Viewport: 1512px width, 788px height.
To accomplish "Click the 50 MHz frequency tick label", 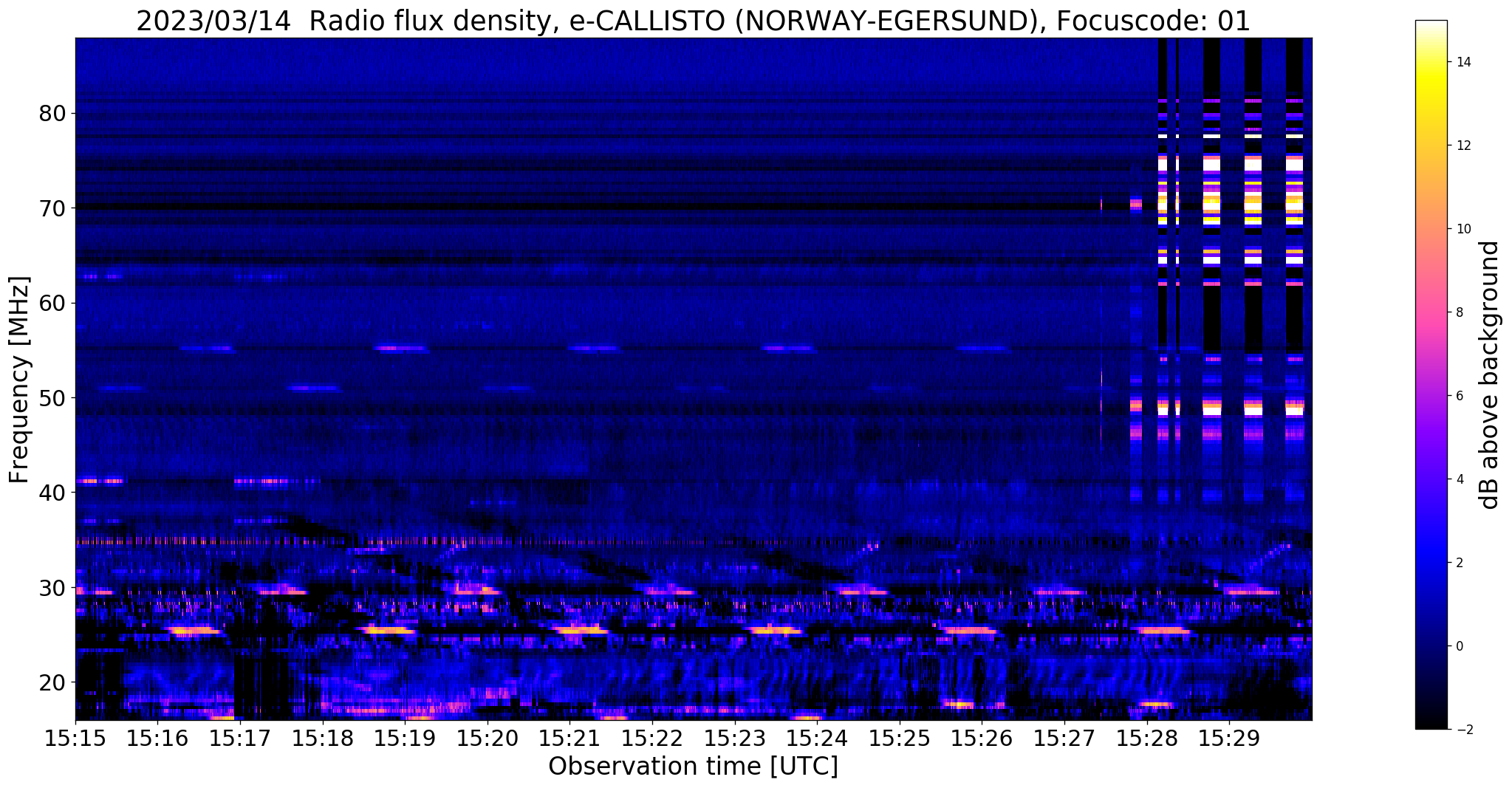I will point(52,398).
